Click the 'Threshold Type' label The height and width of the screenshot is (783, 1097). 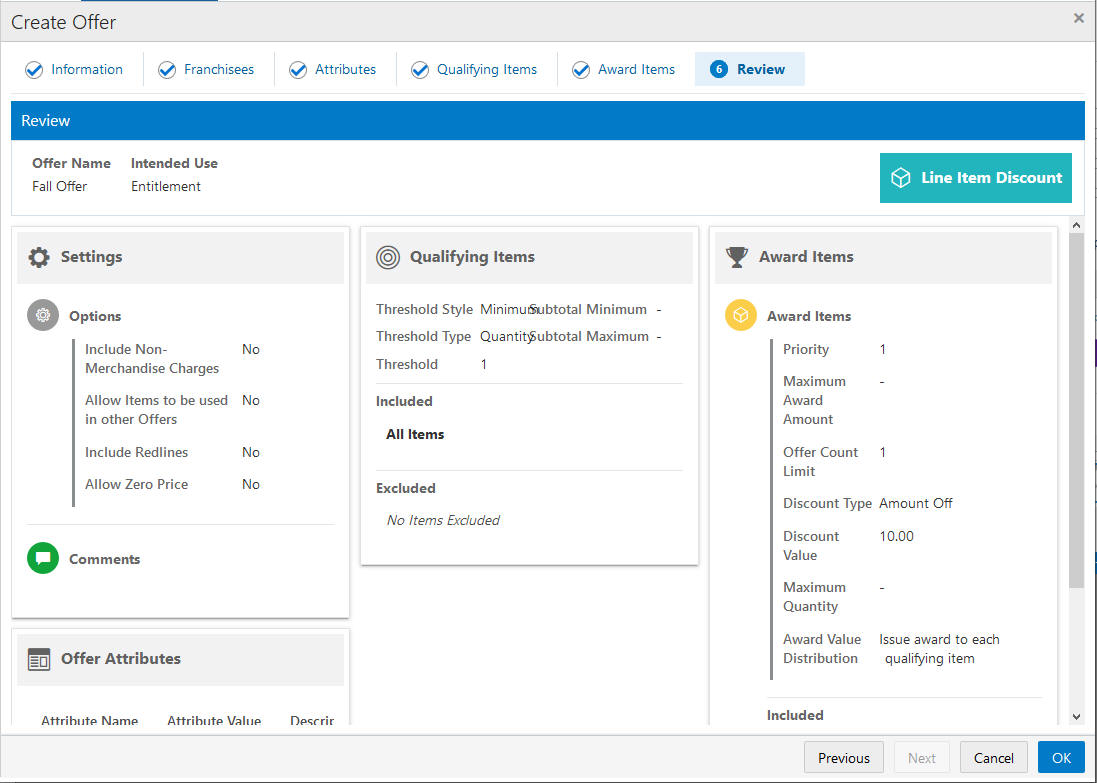423,337
